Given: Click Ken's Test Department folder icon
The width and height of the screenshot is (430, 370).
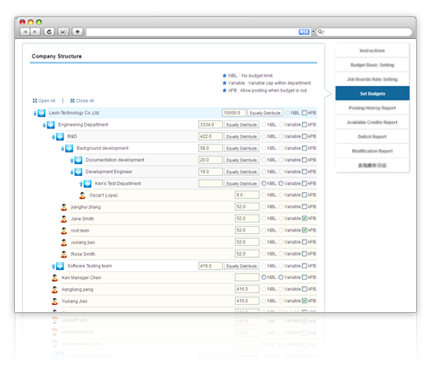Looking at the screenshot, I should point(88,183).
